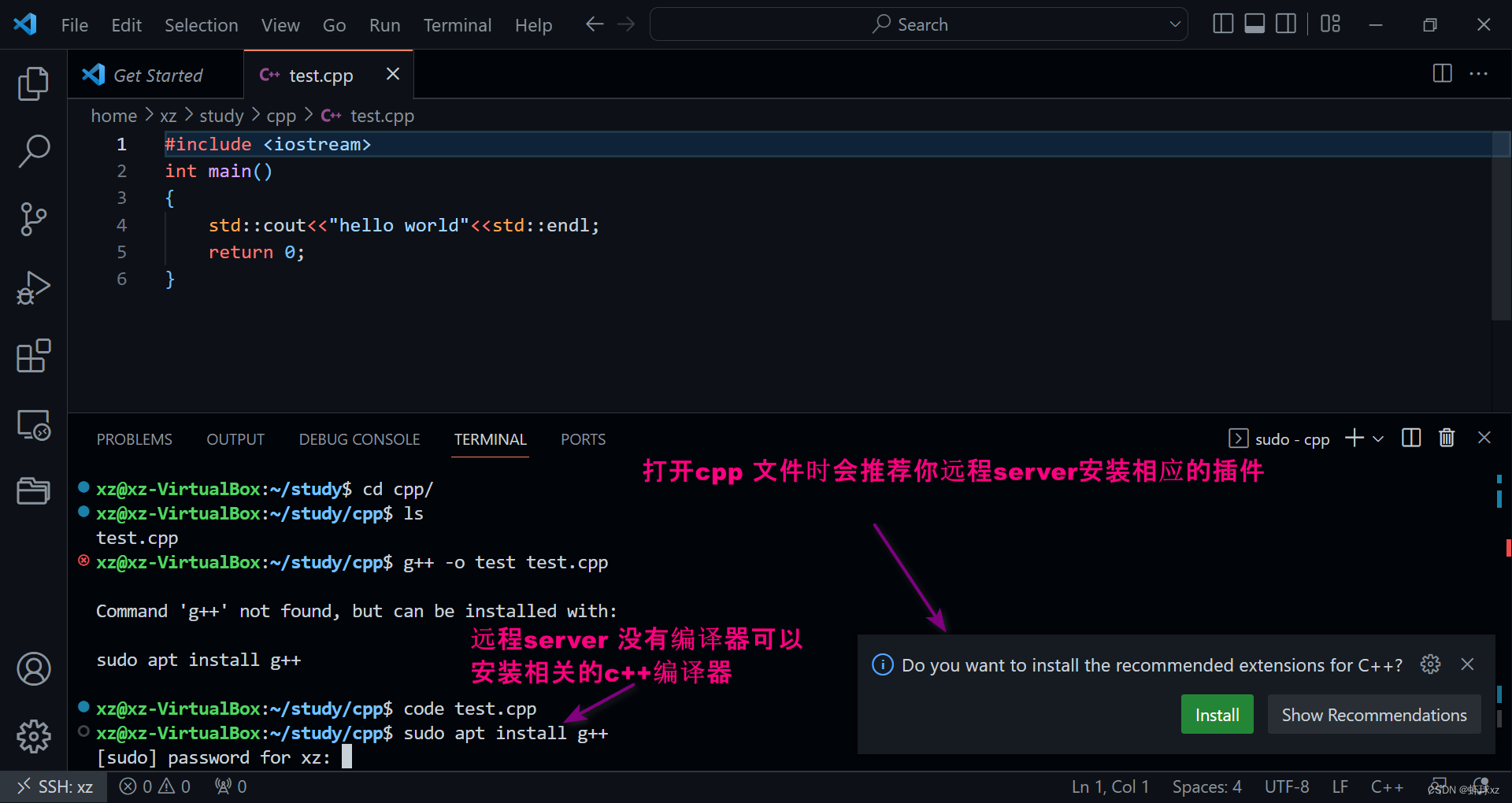The height and width of the screenshot is (803, 1512).
Task: Open the Help menu
Action: tap(533, 25)
